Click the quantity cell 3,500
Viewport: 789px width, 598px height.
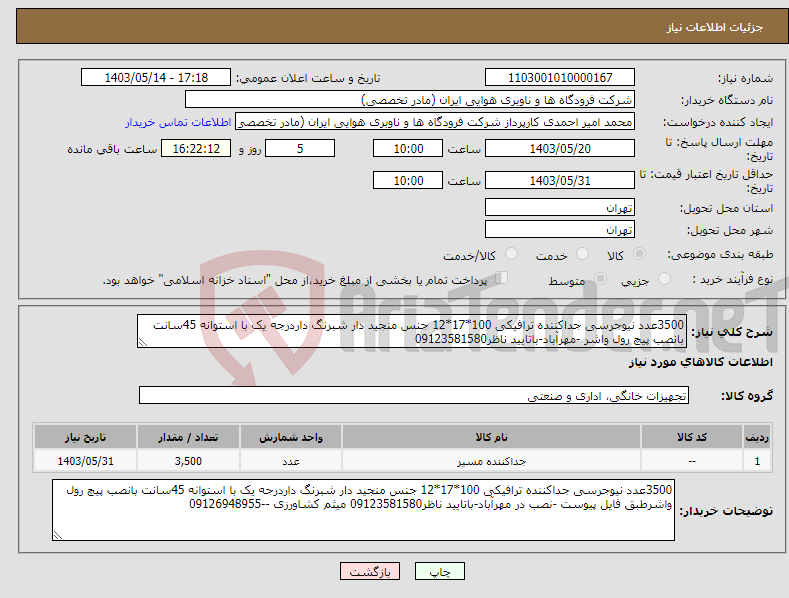(188, 461)
